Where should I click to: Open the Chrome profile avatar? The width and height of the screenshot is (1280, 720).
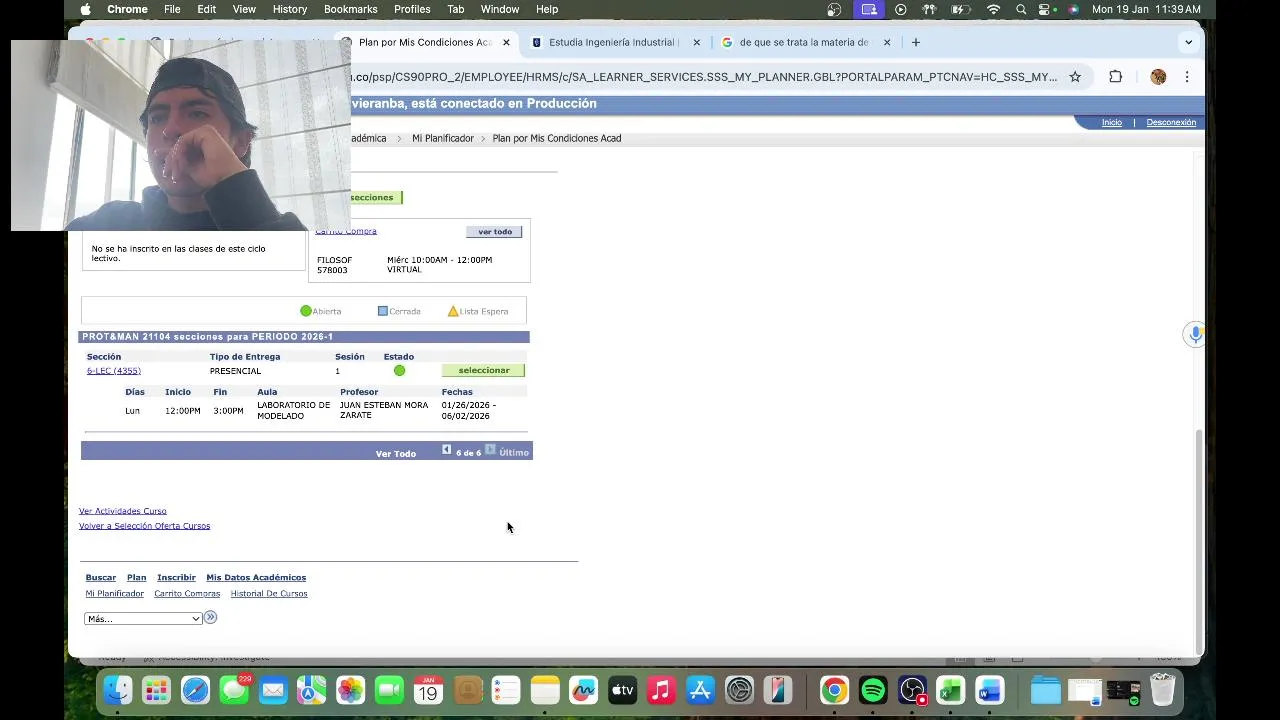point(1158,77)
